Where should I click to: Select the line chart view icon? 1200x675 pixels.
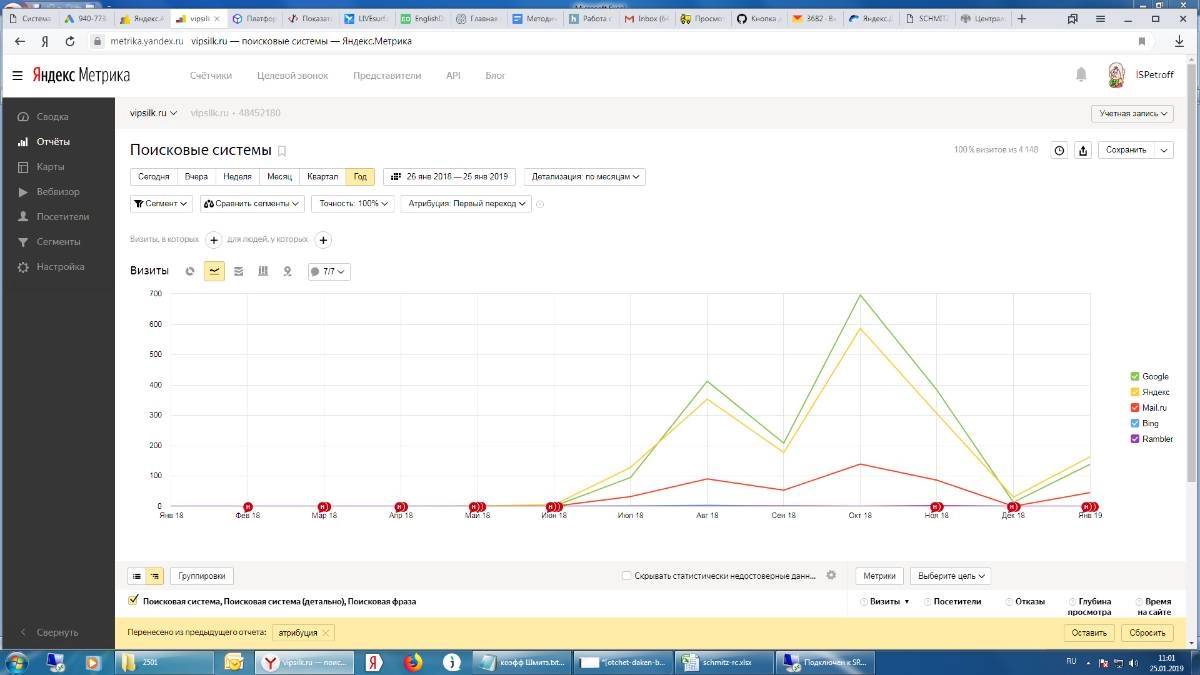[x=214, y=271]
